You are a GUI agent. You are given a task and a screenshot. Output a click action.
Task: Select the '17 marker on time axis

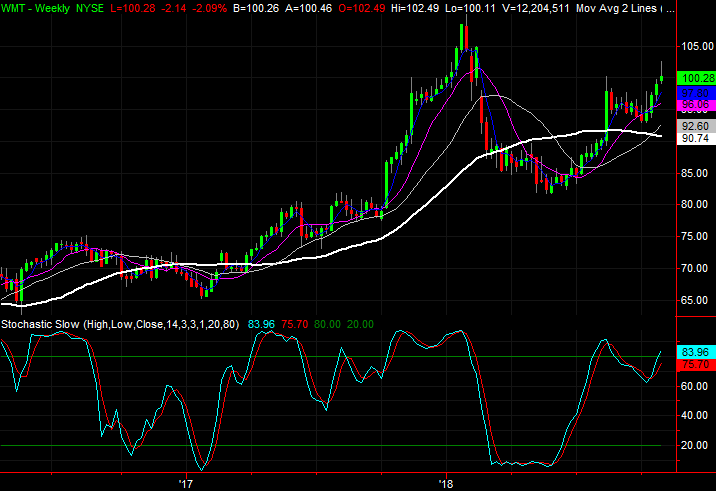click(185, 484)
